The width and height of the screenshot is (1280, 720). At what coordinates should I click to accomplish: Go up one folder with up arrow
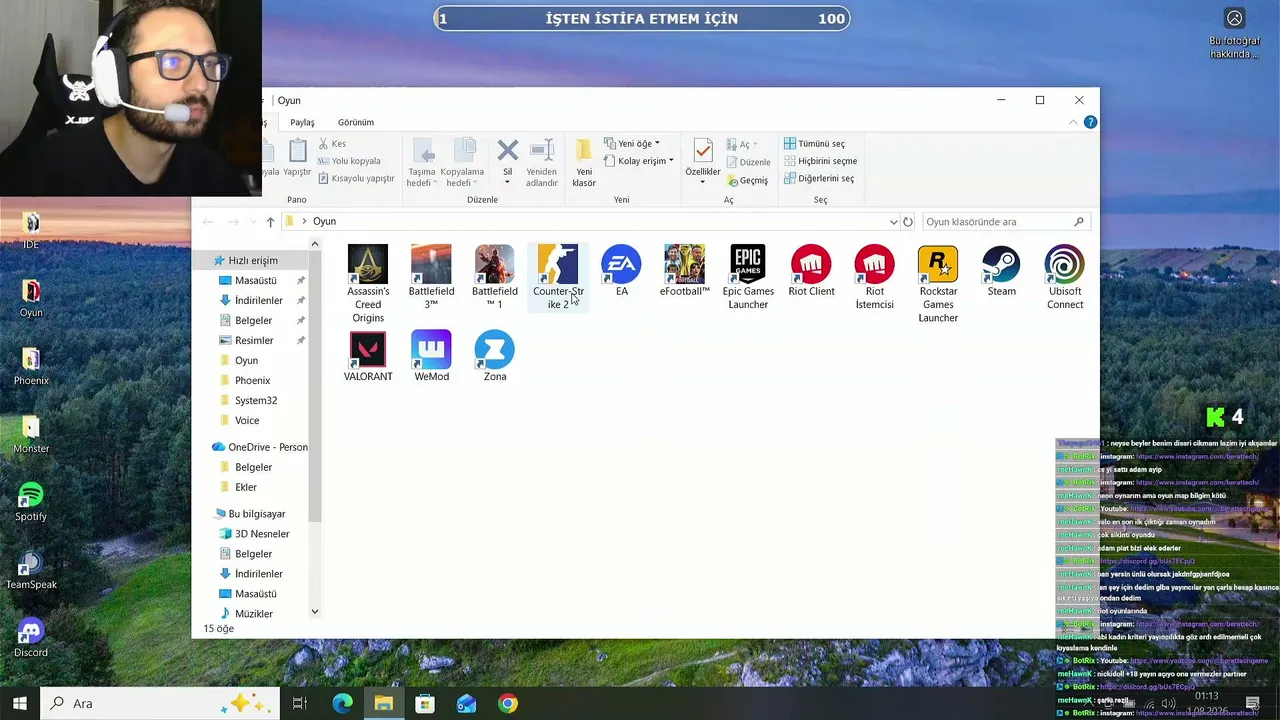click(x=270, y=222)
